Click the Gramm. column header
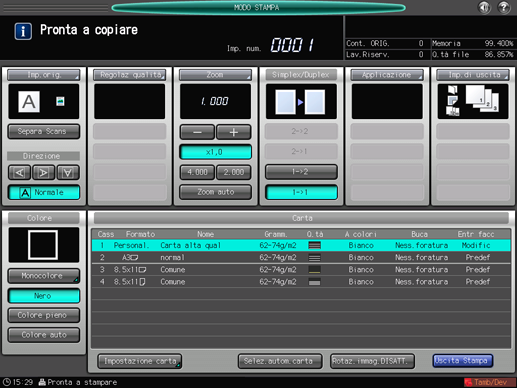Viewport: 517px width, 388px height. click(276, 234)
